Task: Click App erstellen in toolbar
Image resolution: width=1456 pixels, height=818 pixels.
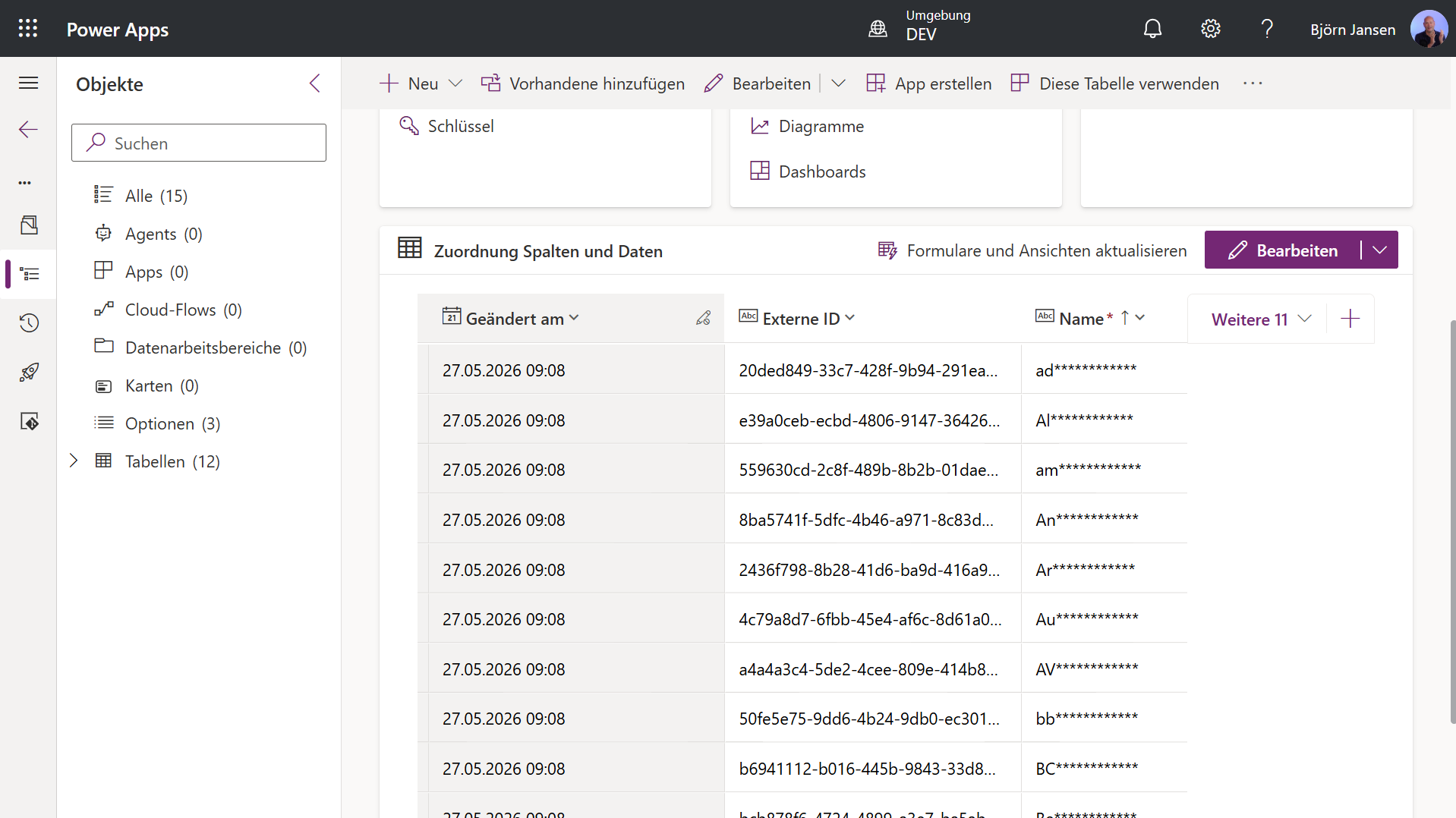Action: coord(928,83)
